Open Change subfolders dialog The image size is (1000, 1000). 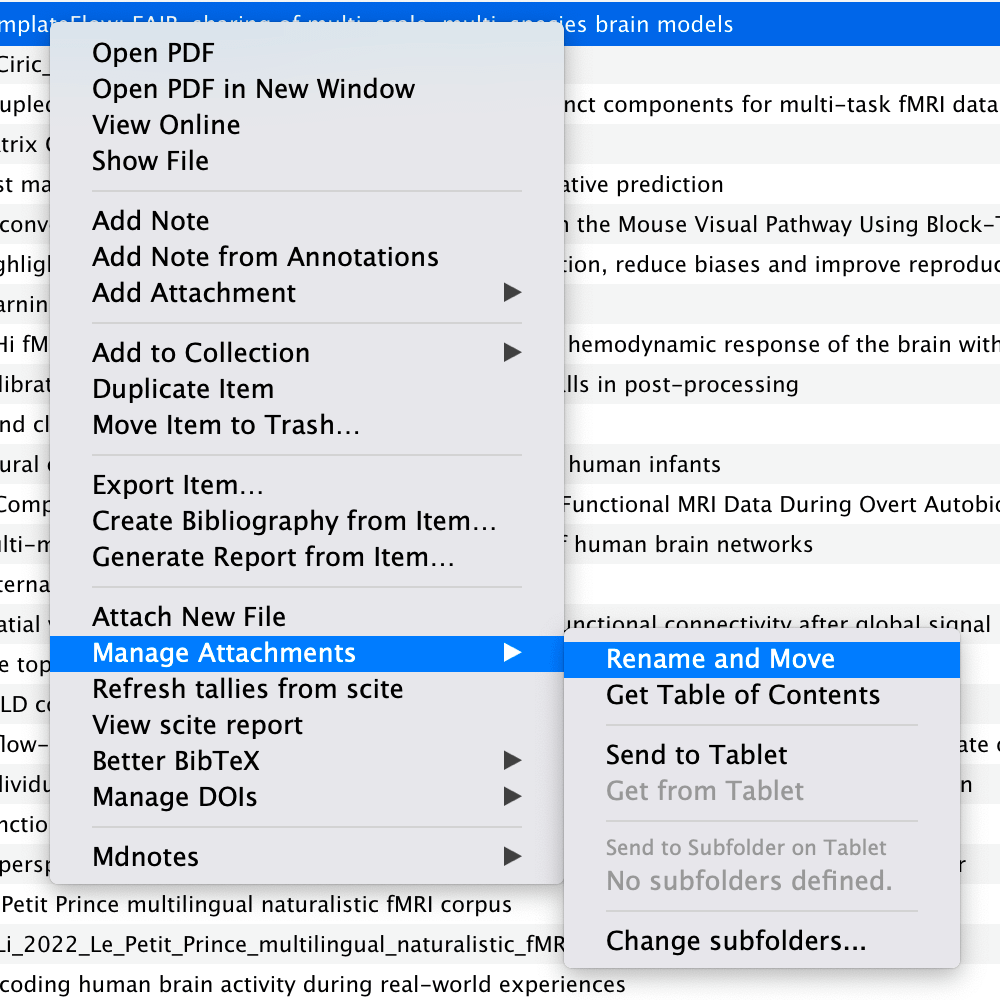735,941
